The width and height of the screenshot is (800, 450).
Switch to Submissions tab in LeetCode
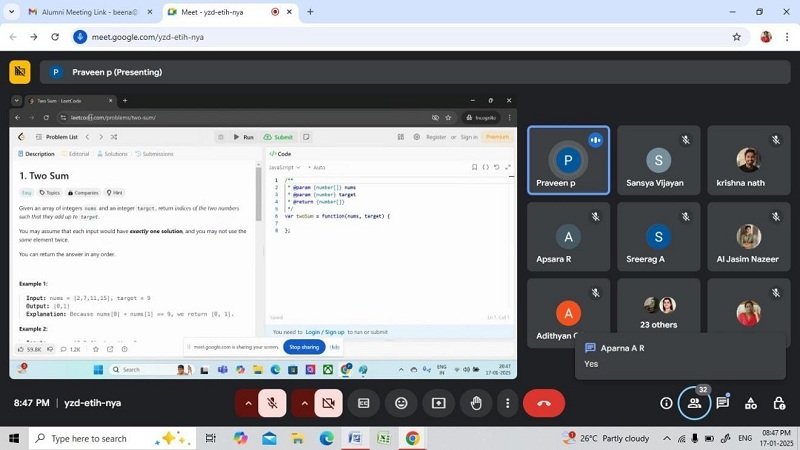[154, 154]
